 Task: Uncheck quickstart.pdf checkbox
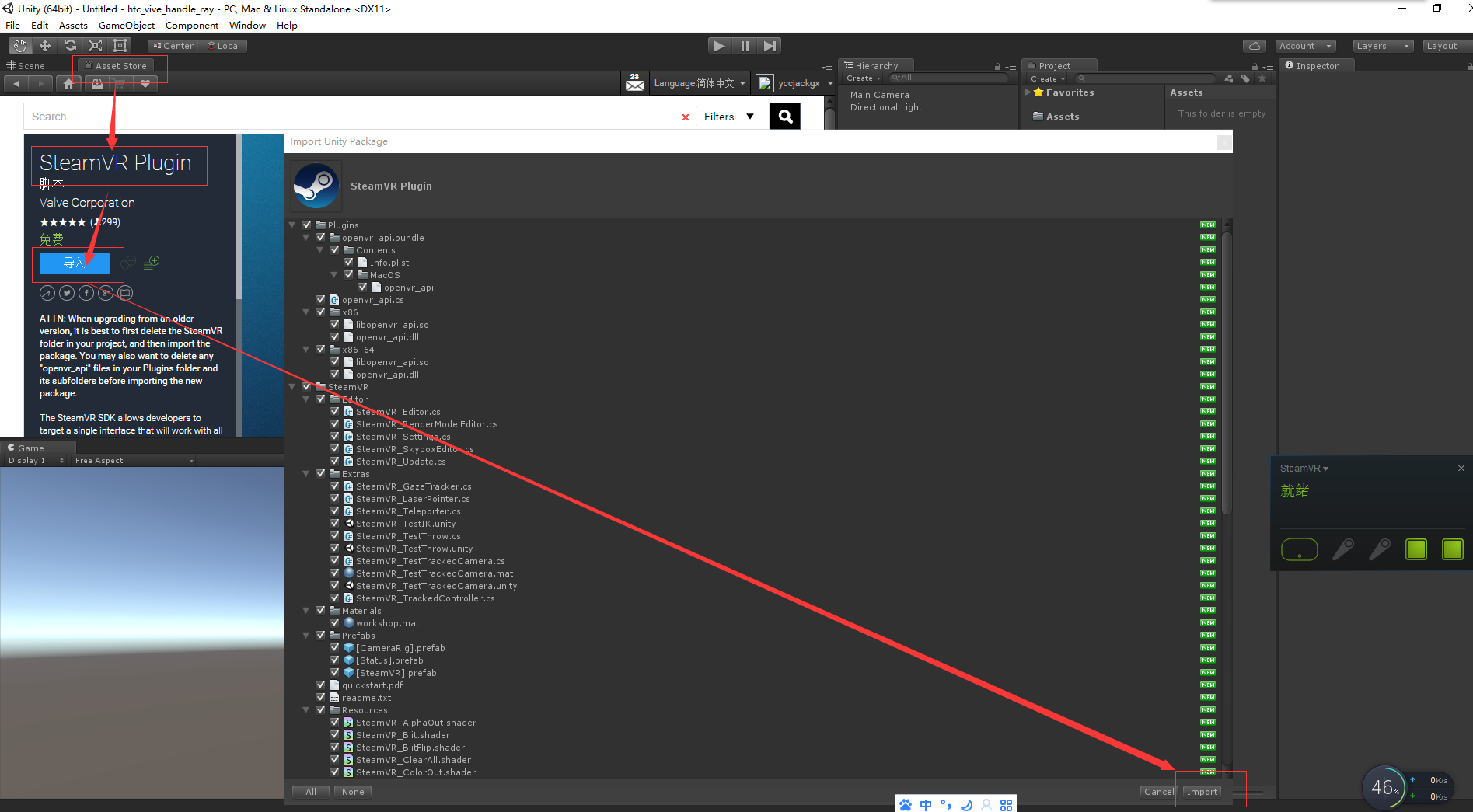[320, 685]
